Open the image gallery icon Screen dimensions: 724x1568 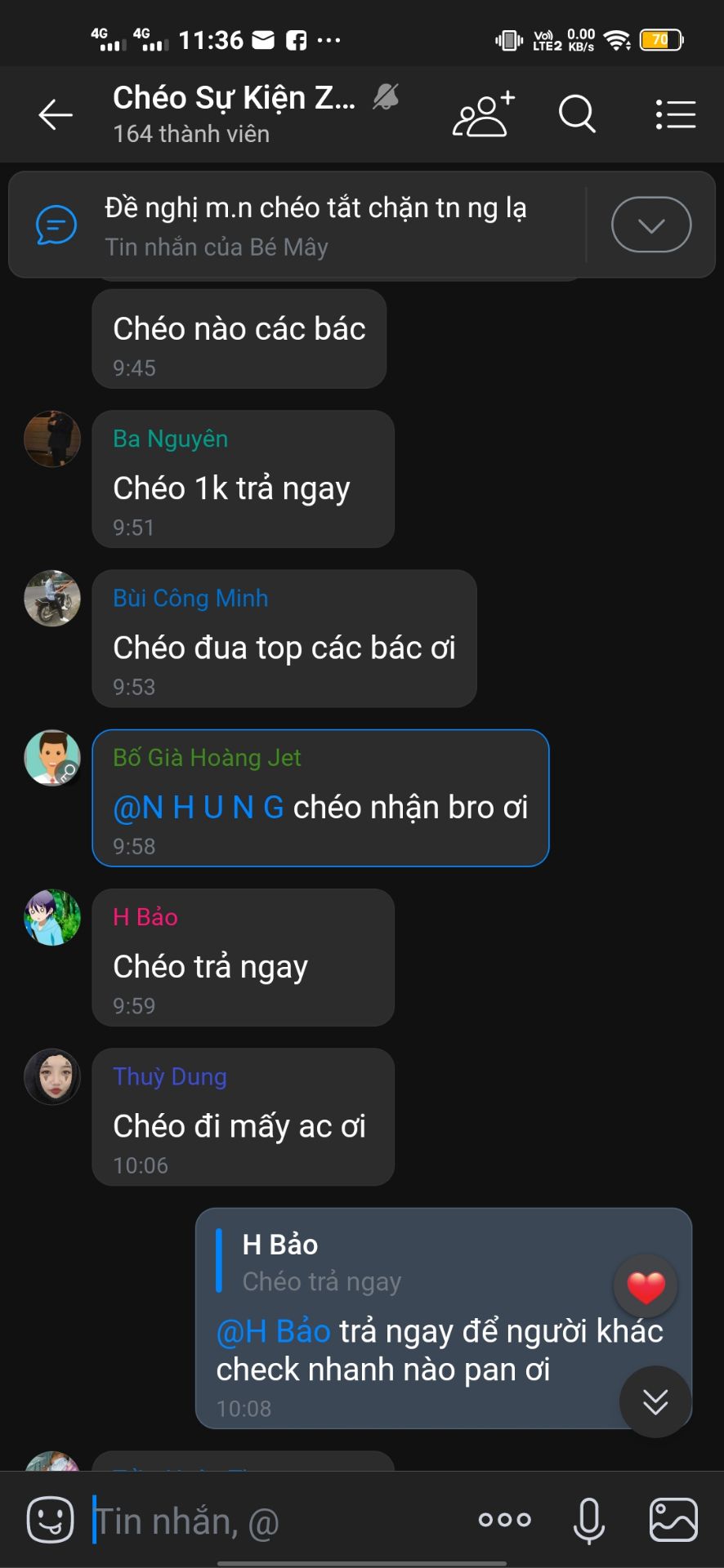[x=673, y=1520]
